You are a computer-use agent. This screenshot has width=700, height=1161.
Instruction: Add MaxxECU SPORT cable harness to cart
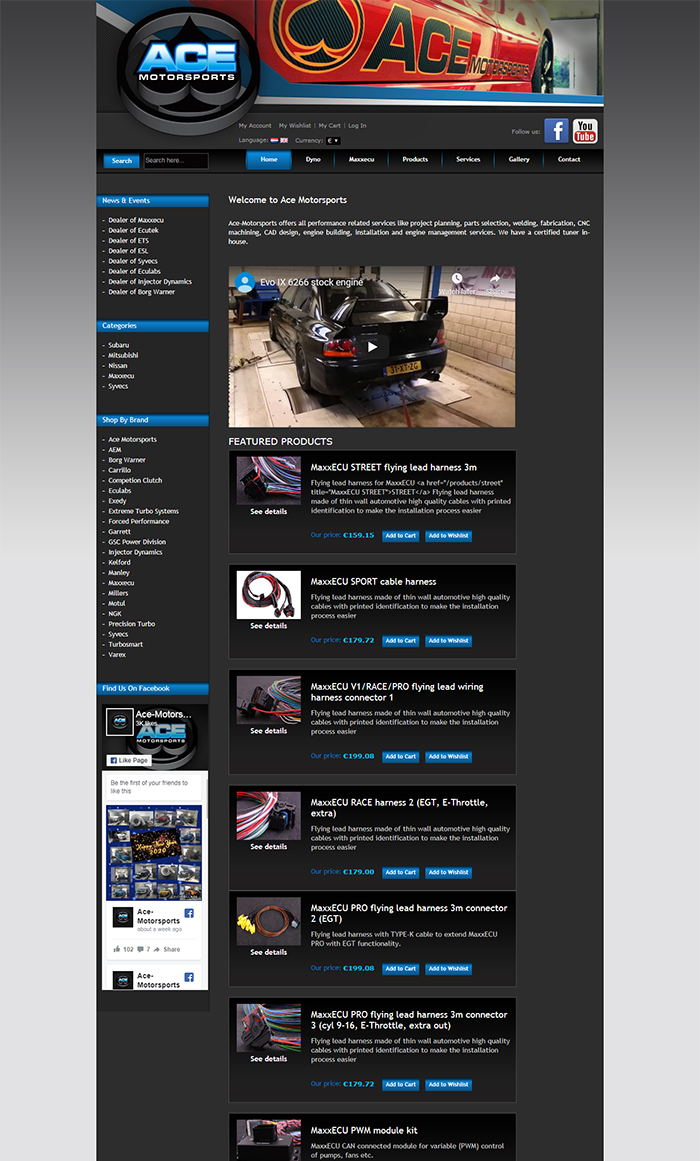tap(401, 640)
